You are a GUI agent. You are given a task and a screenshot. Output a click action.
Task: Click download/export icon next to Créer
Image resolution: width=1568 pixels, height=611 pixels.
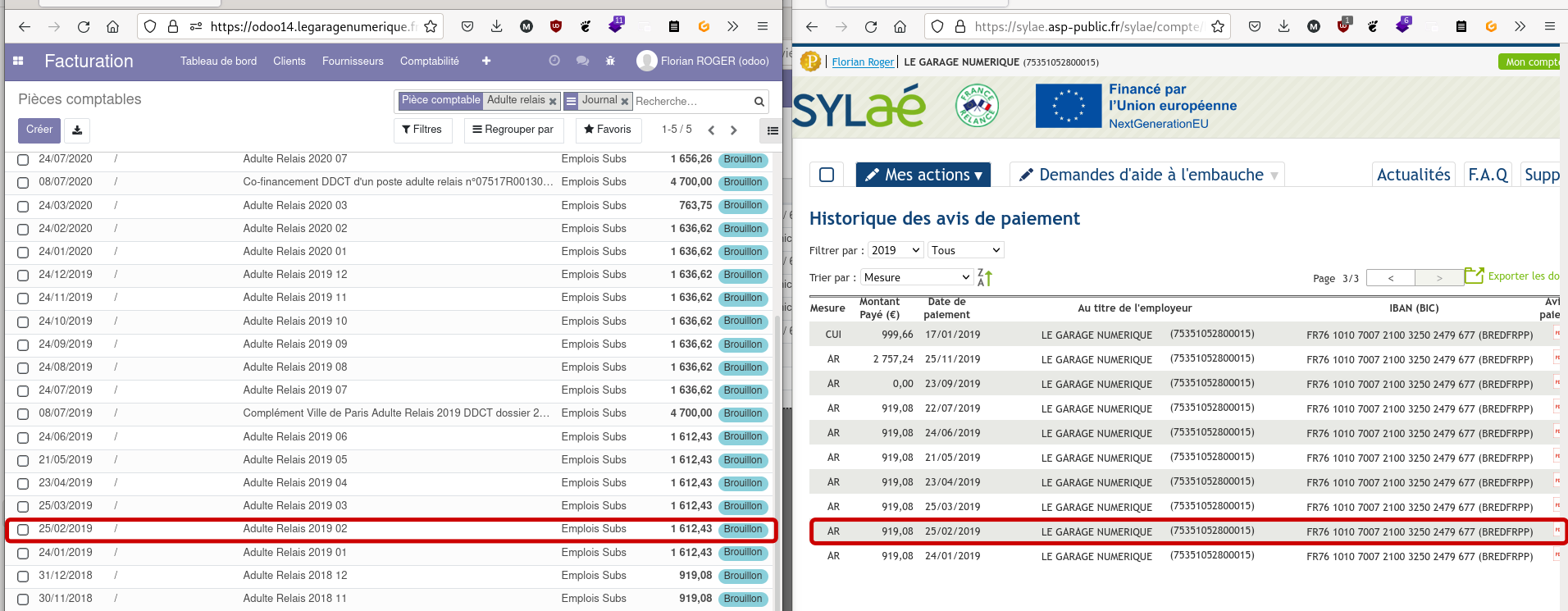pyautogui.click(x=77, y=130)
